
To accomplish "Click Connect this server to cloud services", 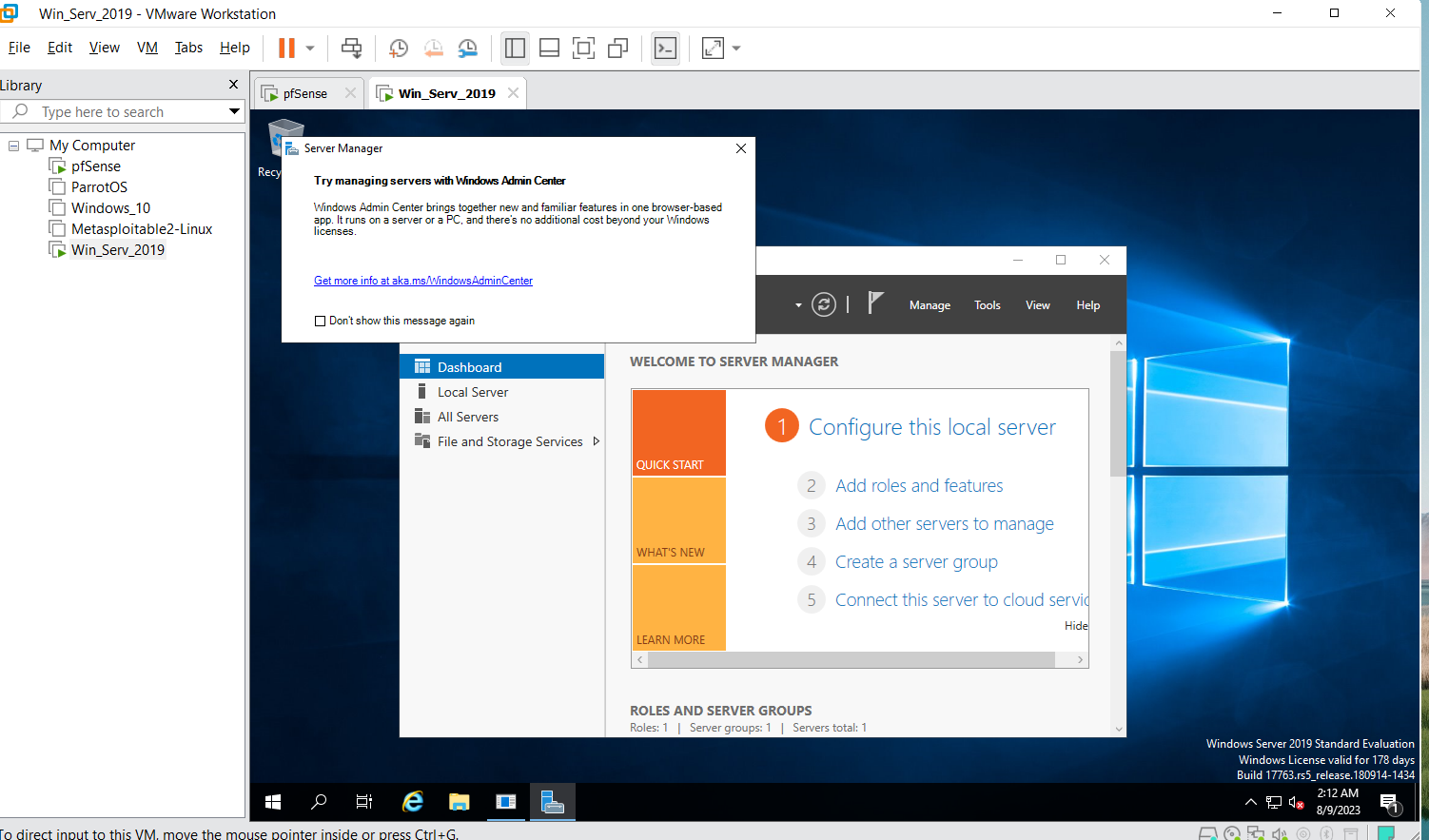I will point(961,600).
